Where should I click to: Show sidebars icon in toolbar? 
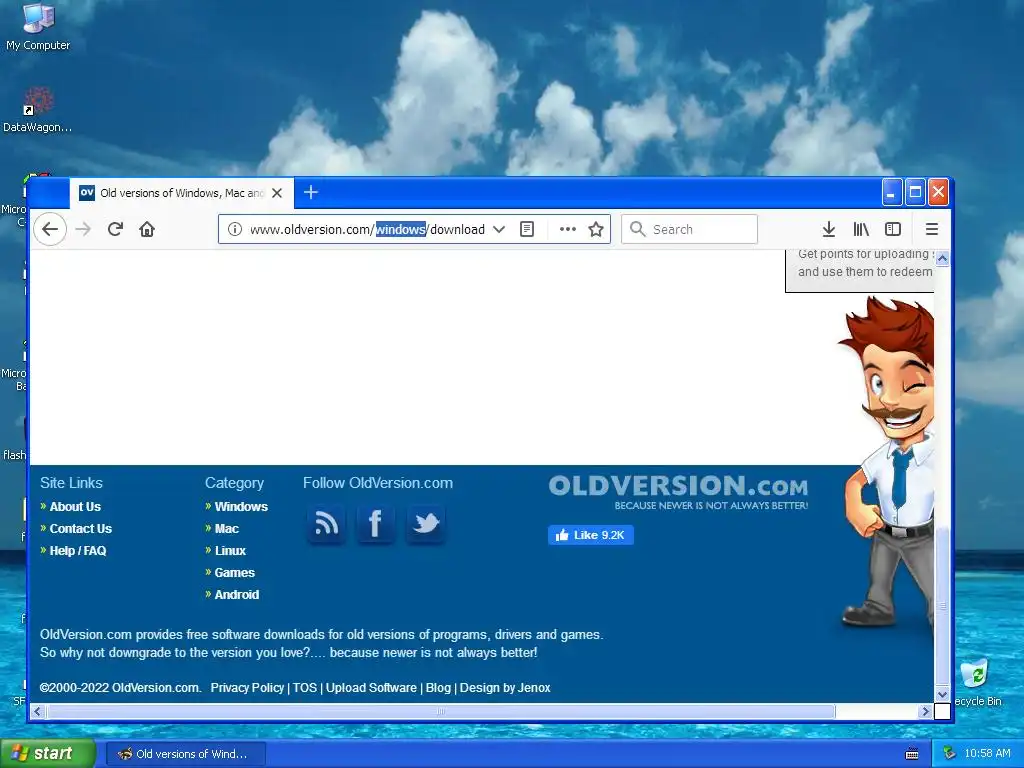point(893,229)
